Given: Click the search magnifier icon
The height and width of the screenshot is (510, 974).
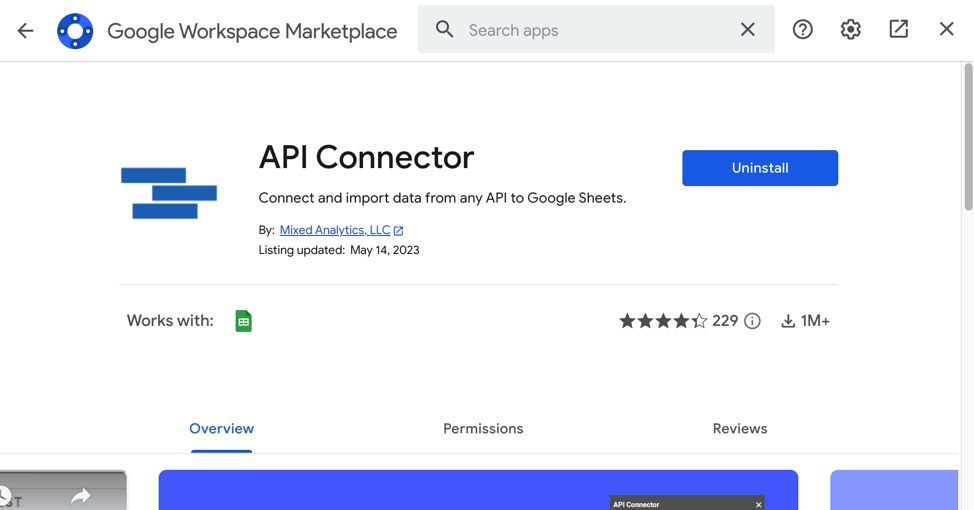Looking at the screenshot, I should (444, 29).
